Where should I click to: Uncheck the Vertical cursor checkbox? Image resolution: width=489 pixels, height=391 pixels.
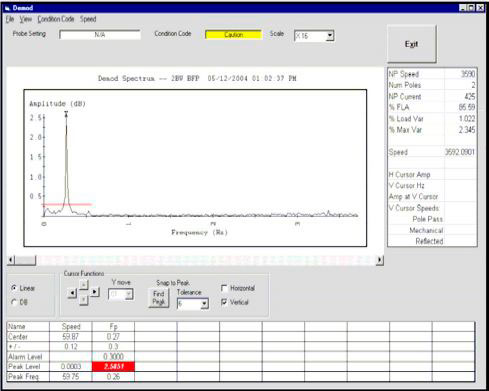[x=224, y=302]
